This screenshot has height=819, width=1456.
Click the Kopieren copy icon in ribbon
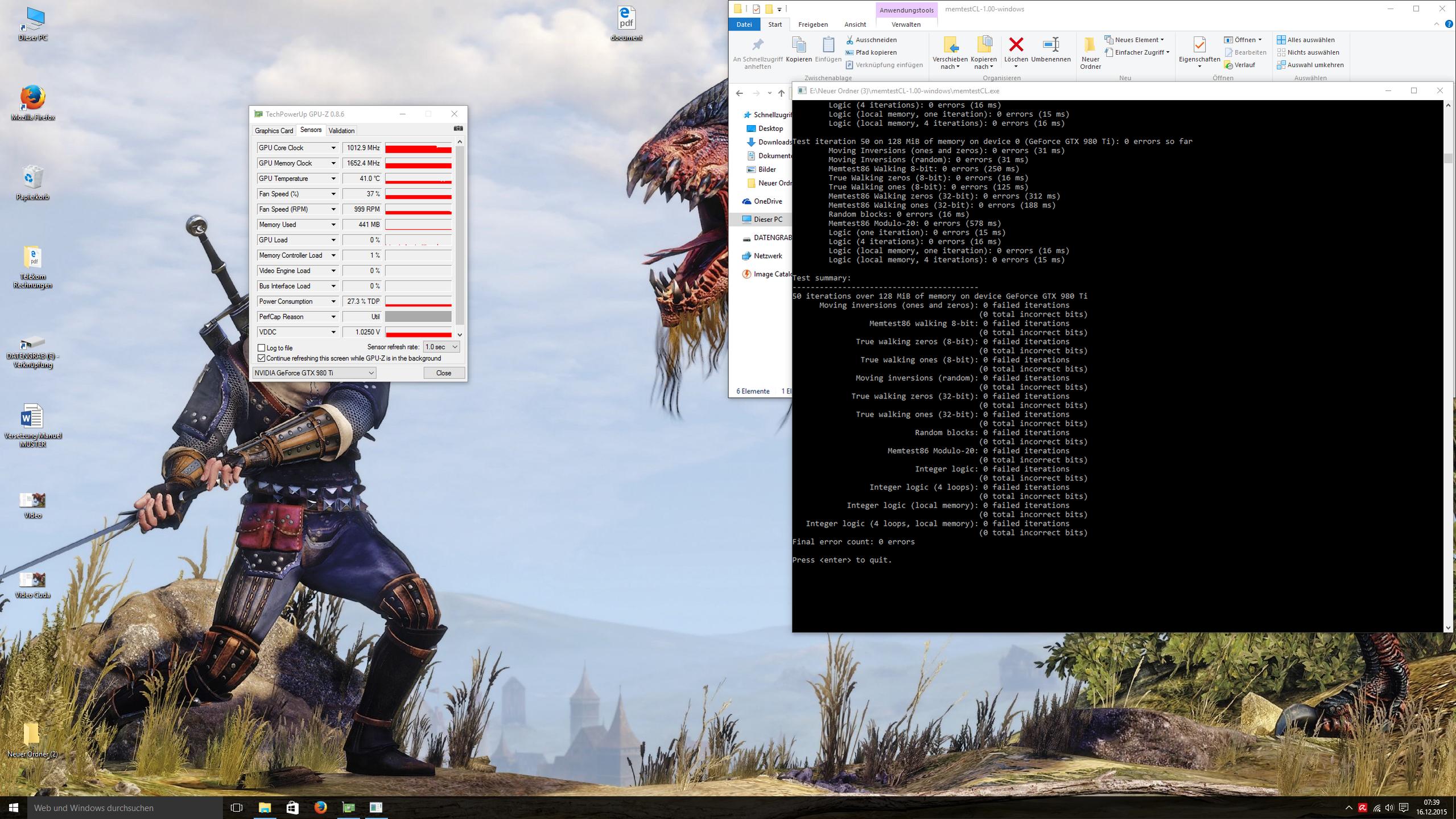click(798, 45)
